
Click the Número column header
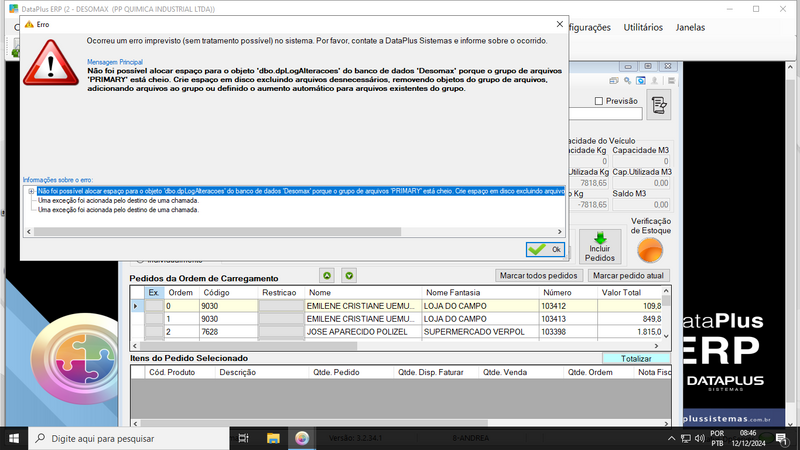coord(568,293)
